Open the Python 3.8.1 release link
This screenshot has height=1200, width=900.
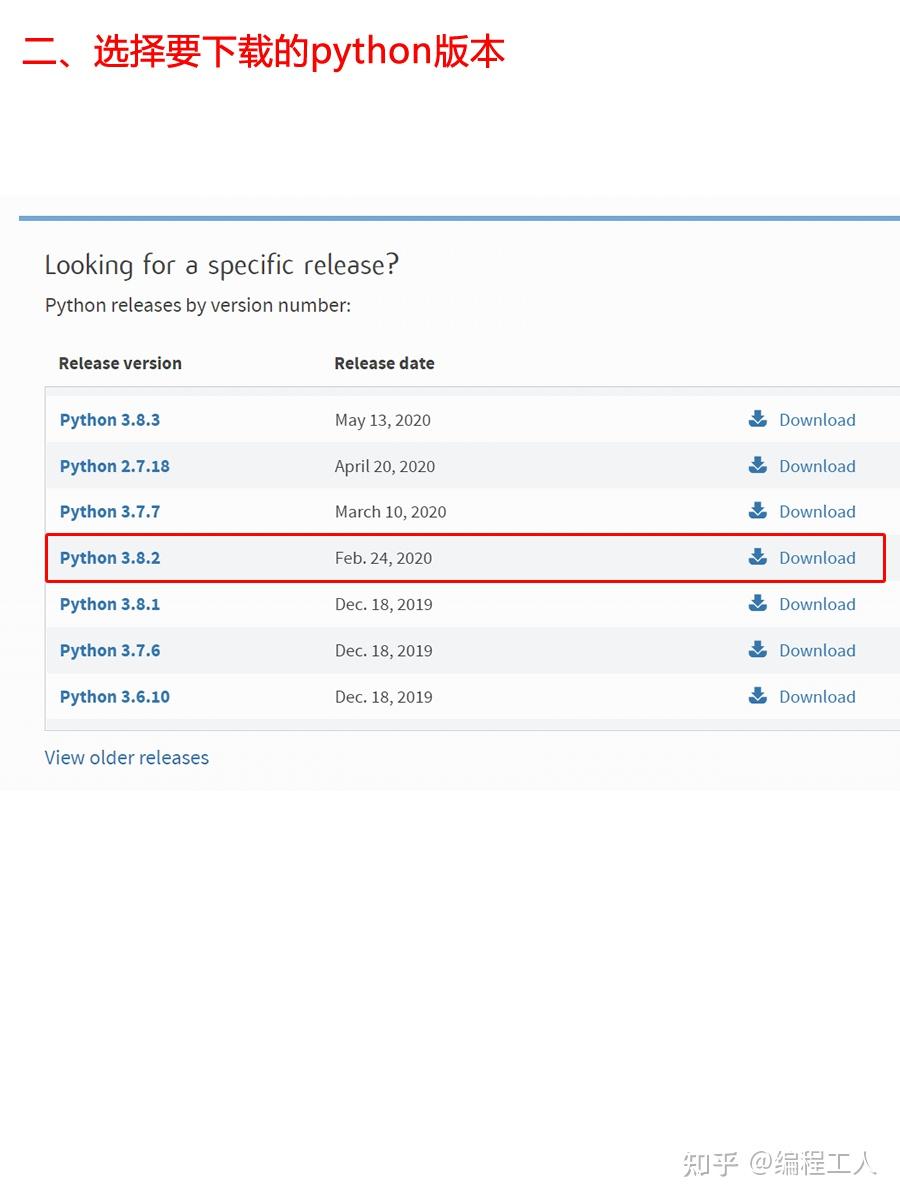(x=110, y=604)
